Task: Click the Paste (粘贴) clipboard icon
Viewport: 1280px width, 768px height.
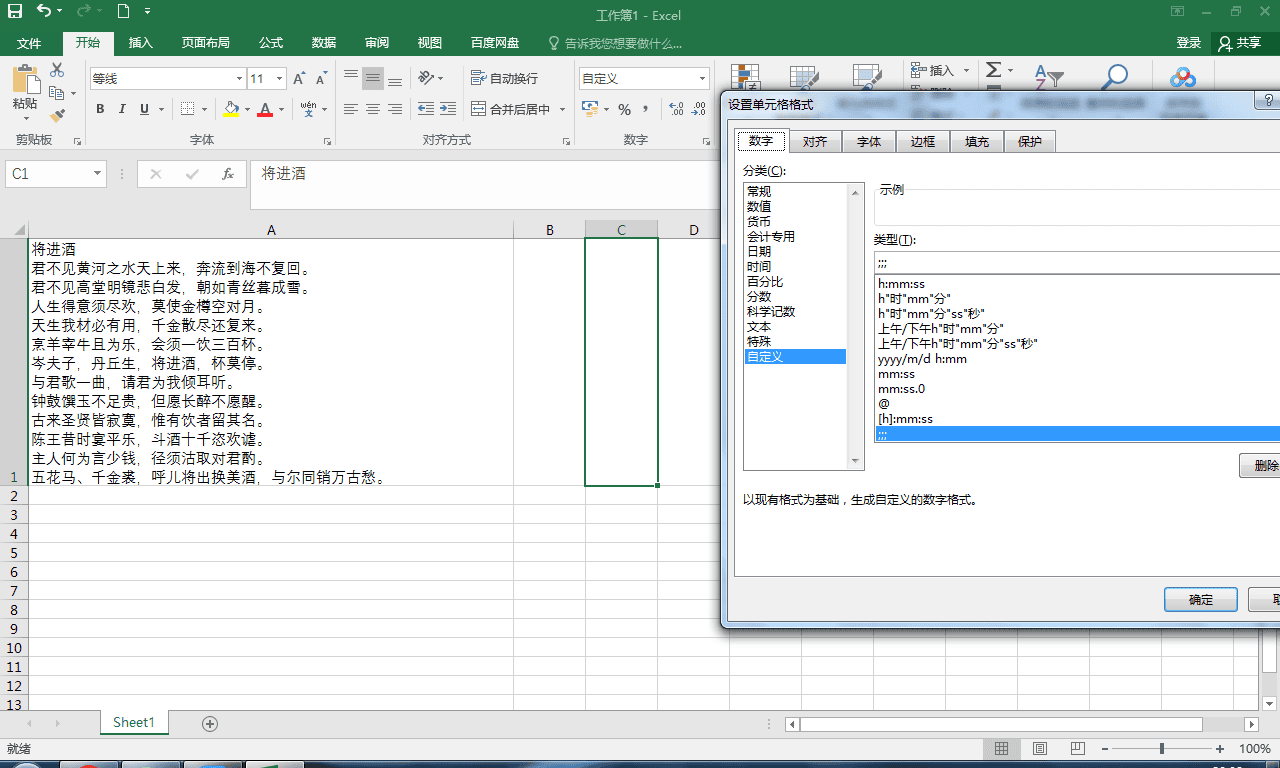Action: point(25,80)
